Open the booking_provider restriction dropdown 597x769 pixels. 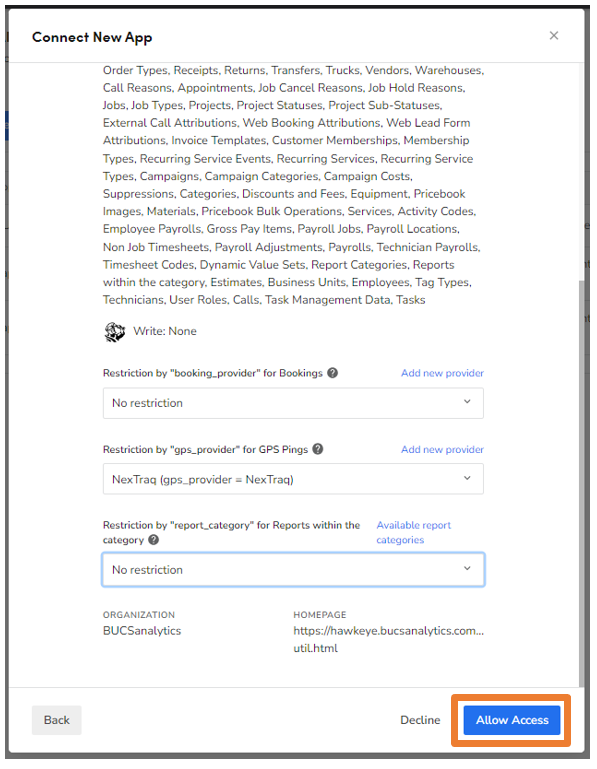[x=293, y=403]
